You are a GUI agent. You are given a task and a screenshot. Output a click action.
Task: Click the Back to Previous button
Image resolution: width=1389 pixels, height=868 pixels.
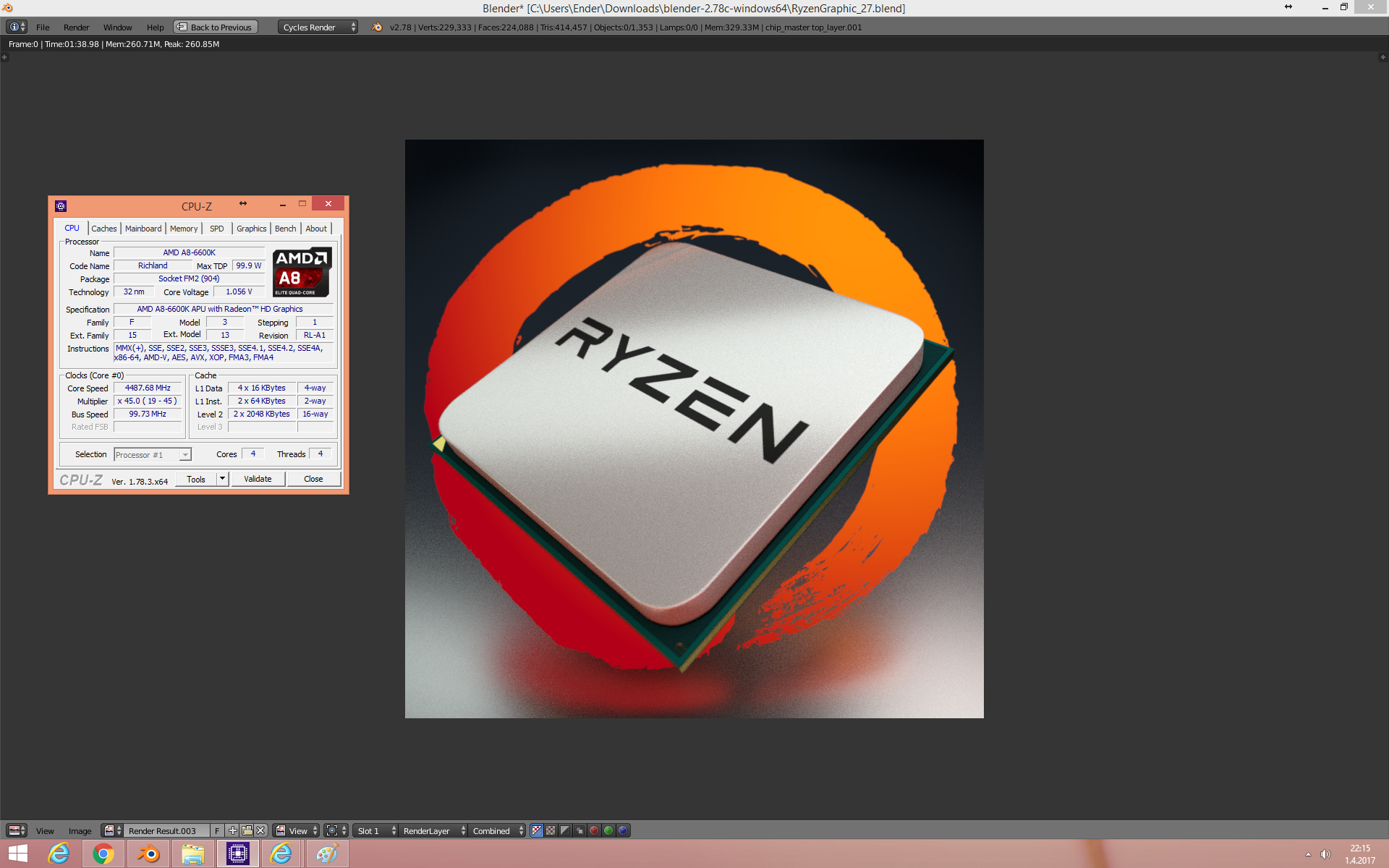216,27
